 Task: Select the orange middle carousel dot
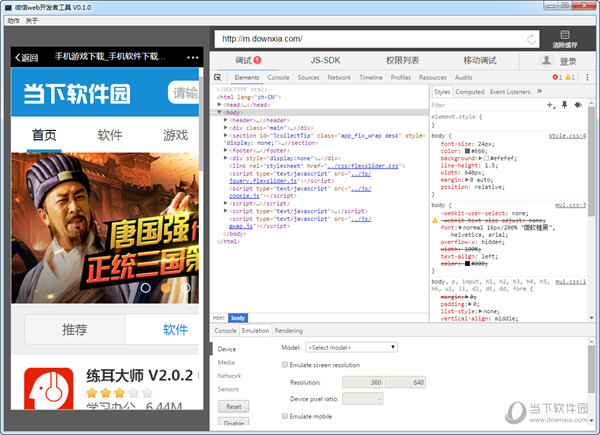(x=165, y=288)
